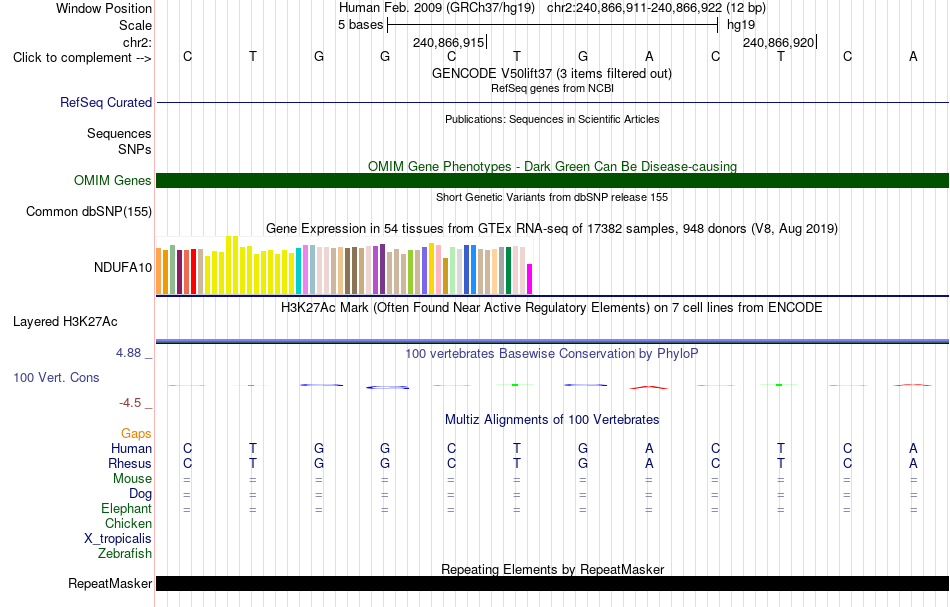Click the cyan GTEx expression bar

(x=299, y=271)
